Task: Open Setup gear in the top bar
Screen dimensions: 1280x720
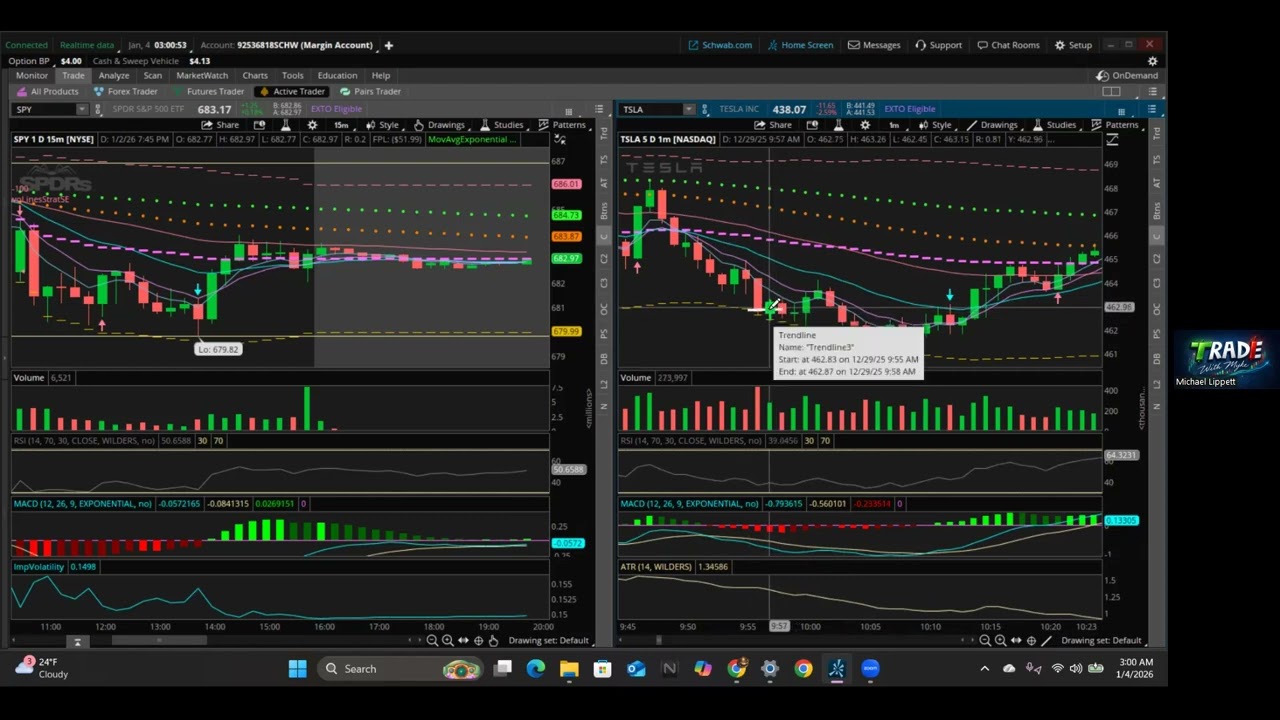Action: [x=1072, y=45]
